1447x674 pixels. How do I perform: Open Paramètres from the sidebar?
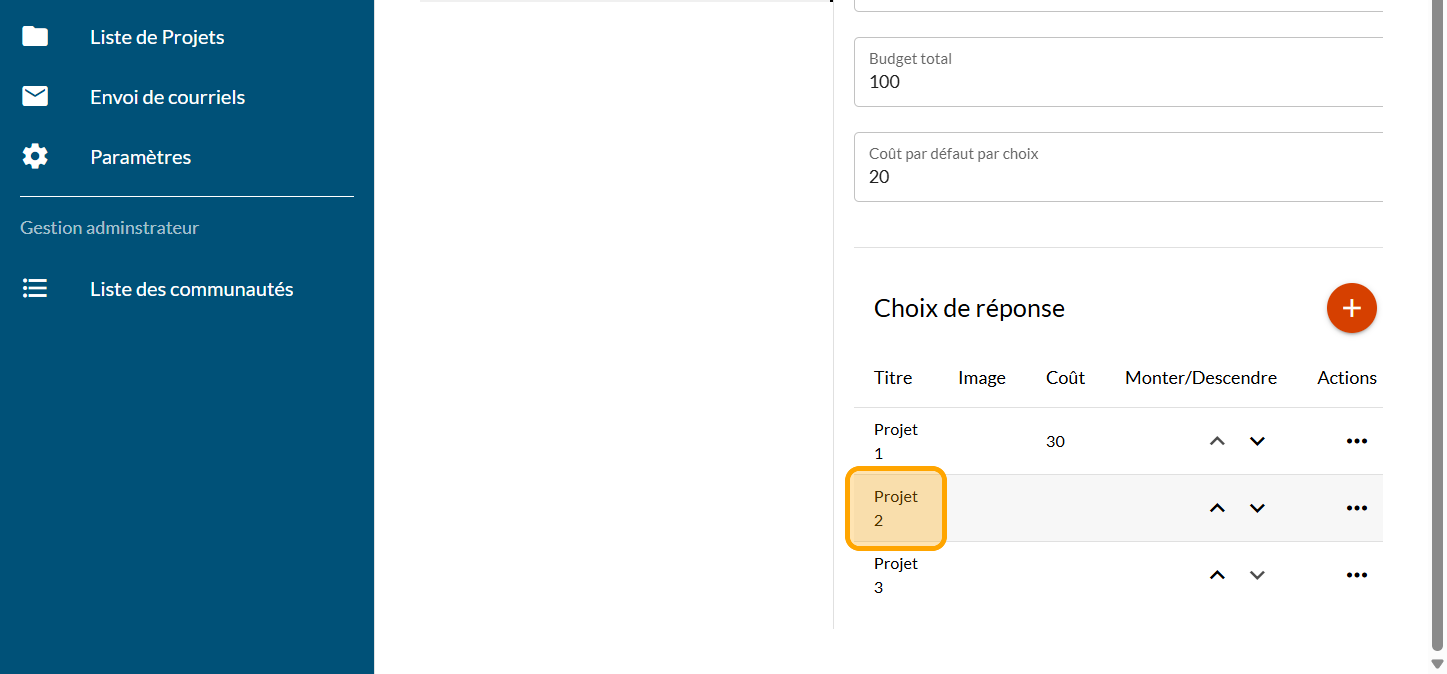pos(140,157)
